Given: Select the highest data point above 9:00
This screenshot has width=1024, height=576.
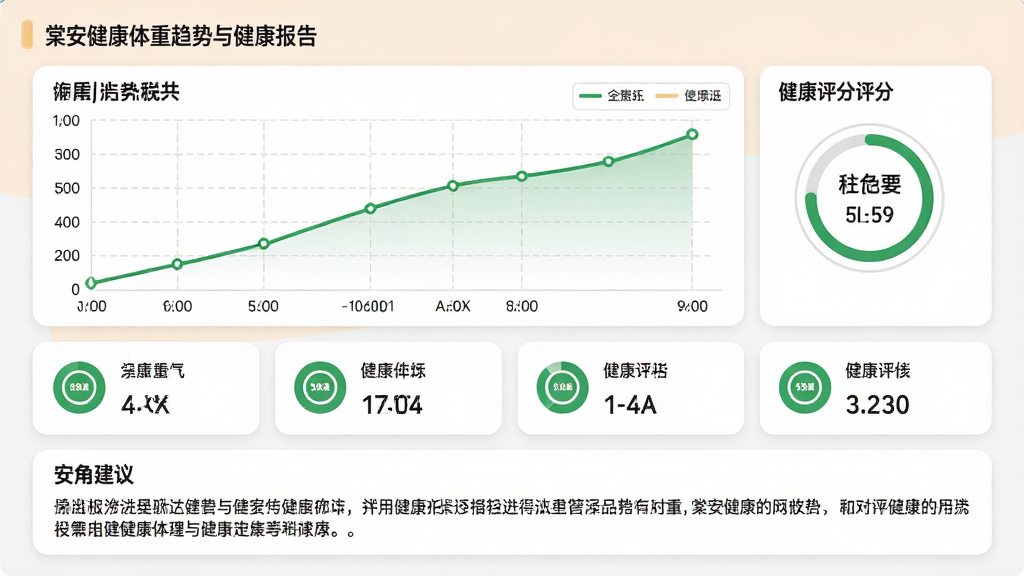Looking at the screenshot, I should pyautogui.click(x=692, y=135).
